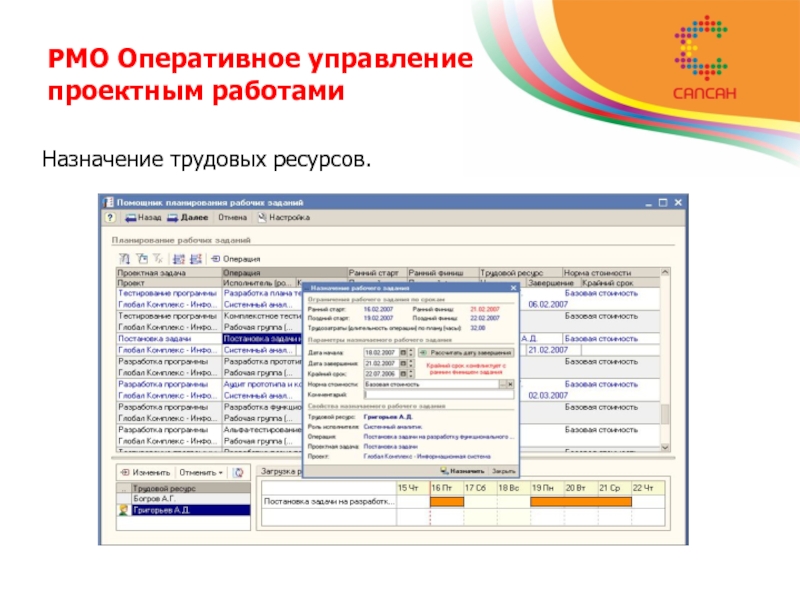Click the Операция toolbar button

coord(236,259)
